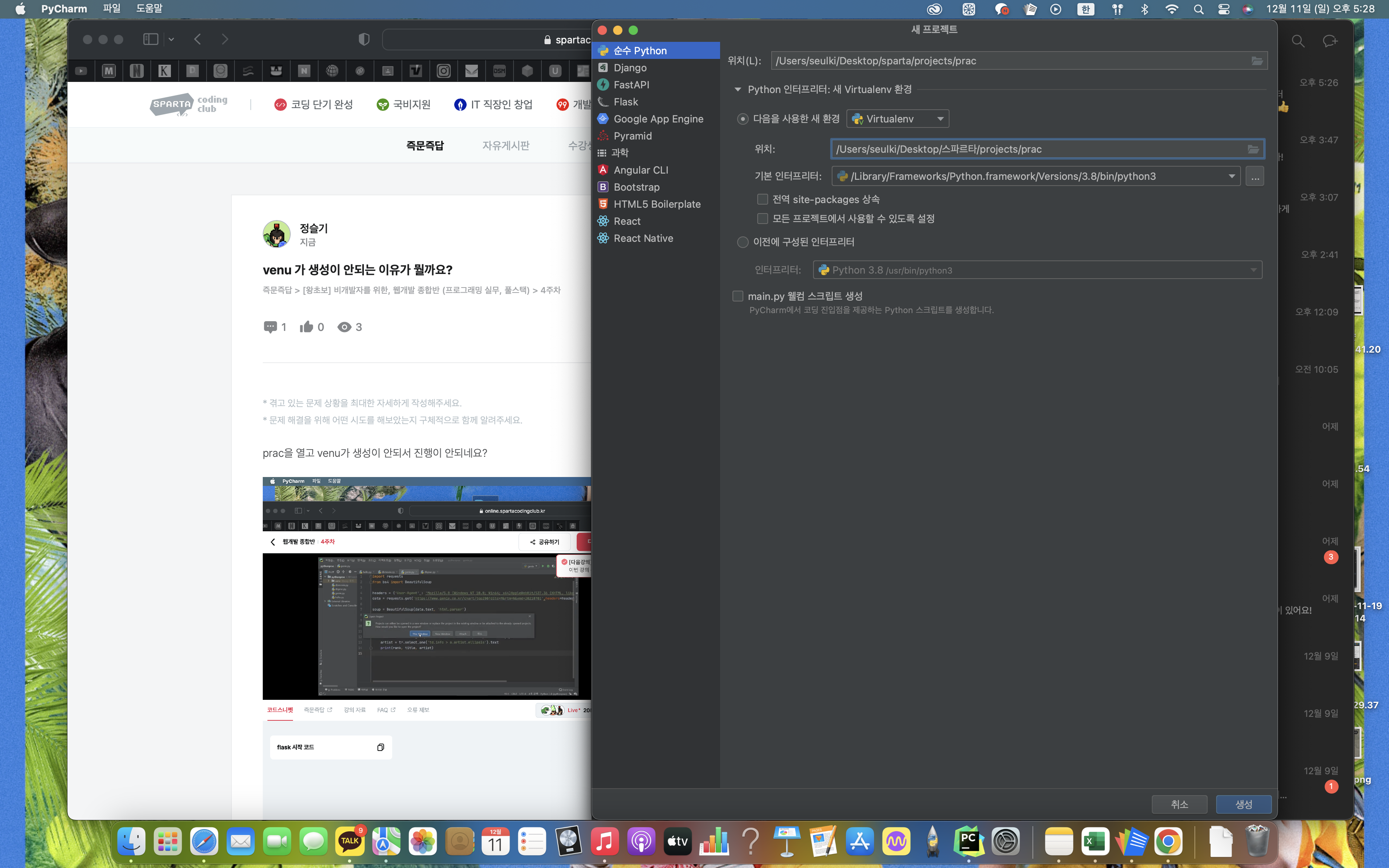
Task: Select the 이전에 구성된 인터프리터 radio button
Action: click(743, 242)
